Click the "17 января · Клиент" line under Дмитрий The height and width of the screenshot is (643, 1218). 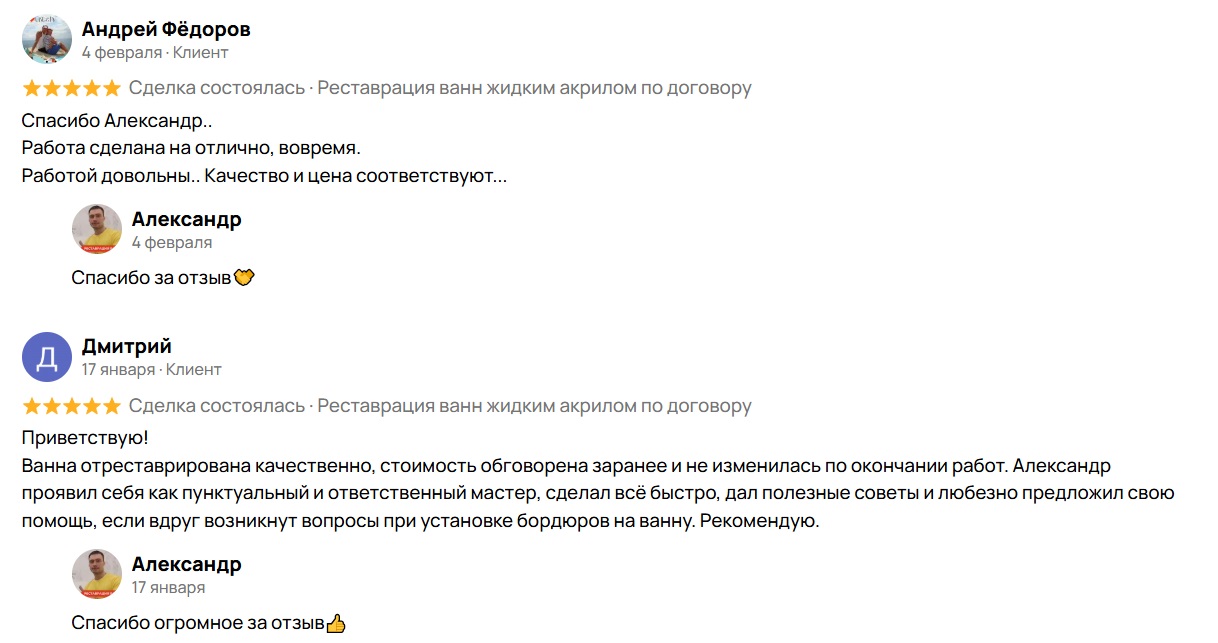(x=151, y=370)
